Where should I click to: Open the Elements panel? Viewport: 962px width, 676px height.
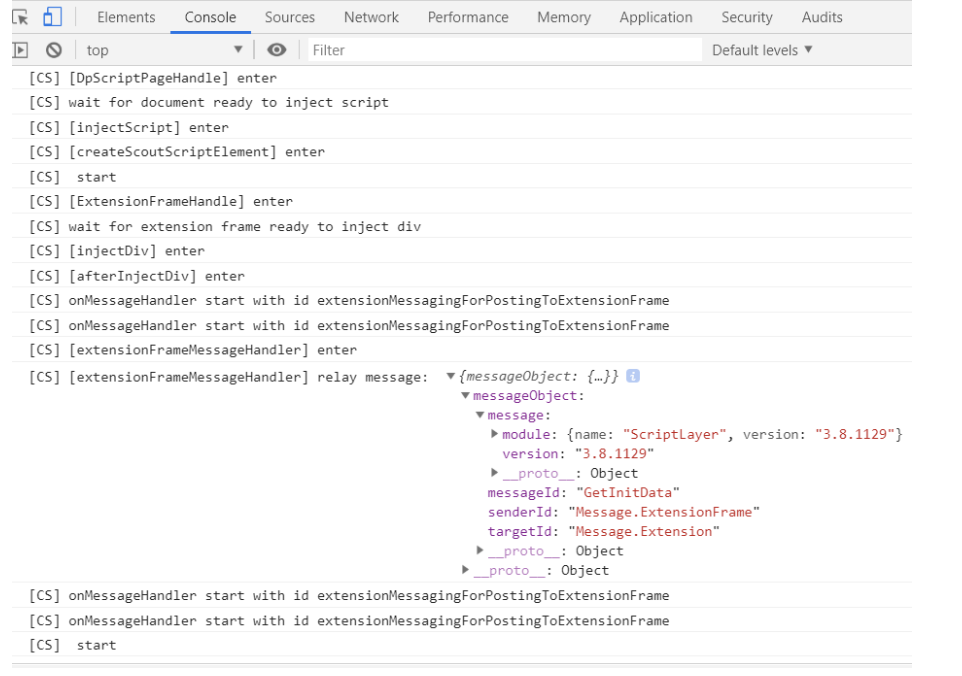126,16
